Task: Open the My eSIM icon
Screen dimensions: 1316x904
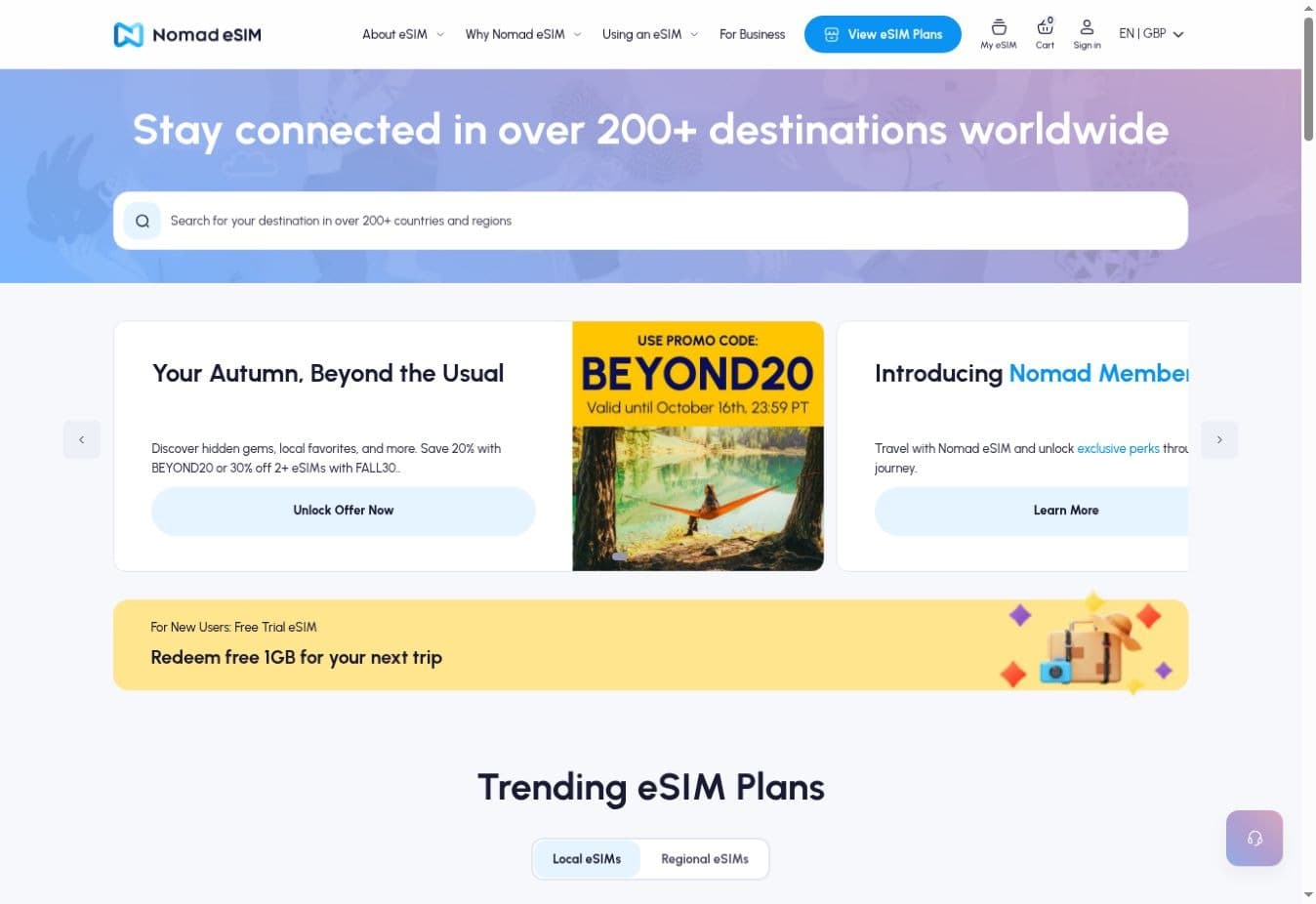Action: point(998,33)
